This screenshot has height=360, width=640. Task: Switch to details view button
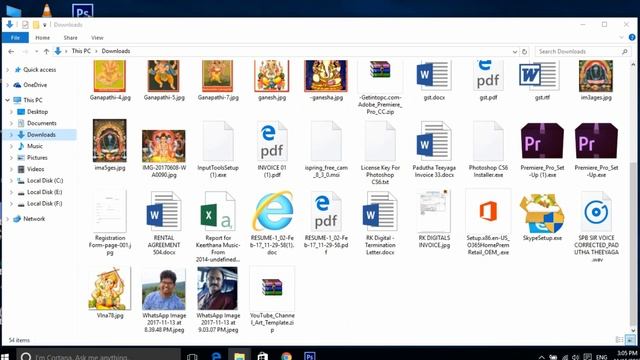[x=620, y=340]
